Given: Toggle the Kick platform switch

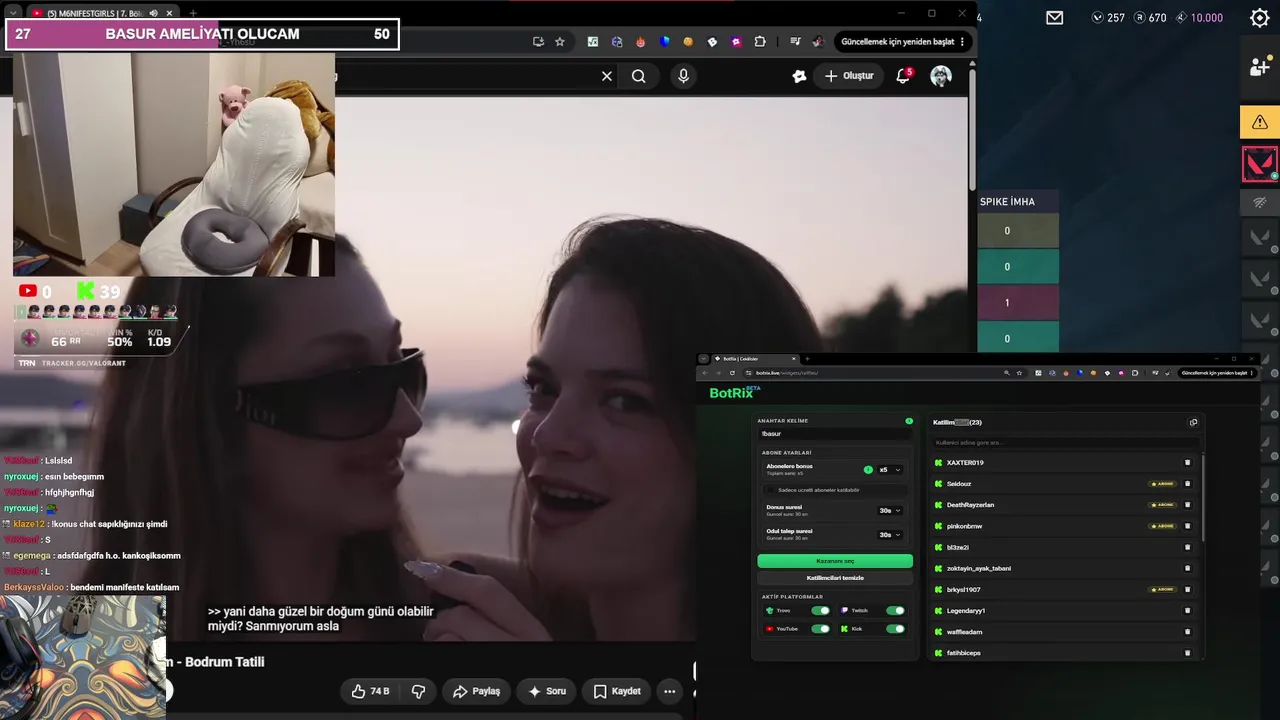Looking at the screenshot, I should click(x=895, y=629).
